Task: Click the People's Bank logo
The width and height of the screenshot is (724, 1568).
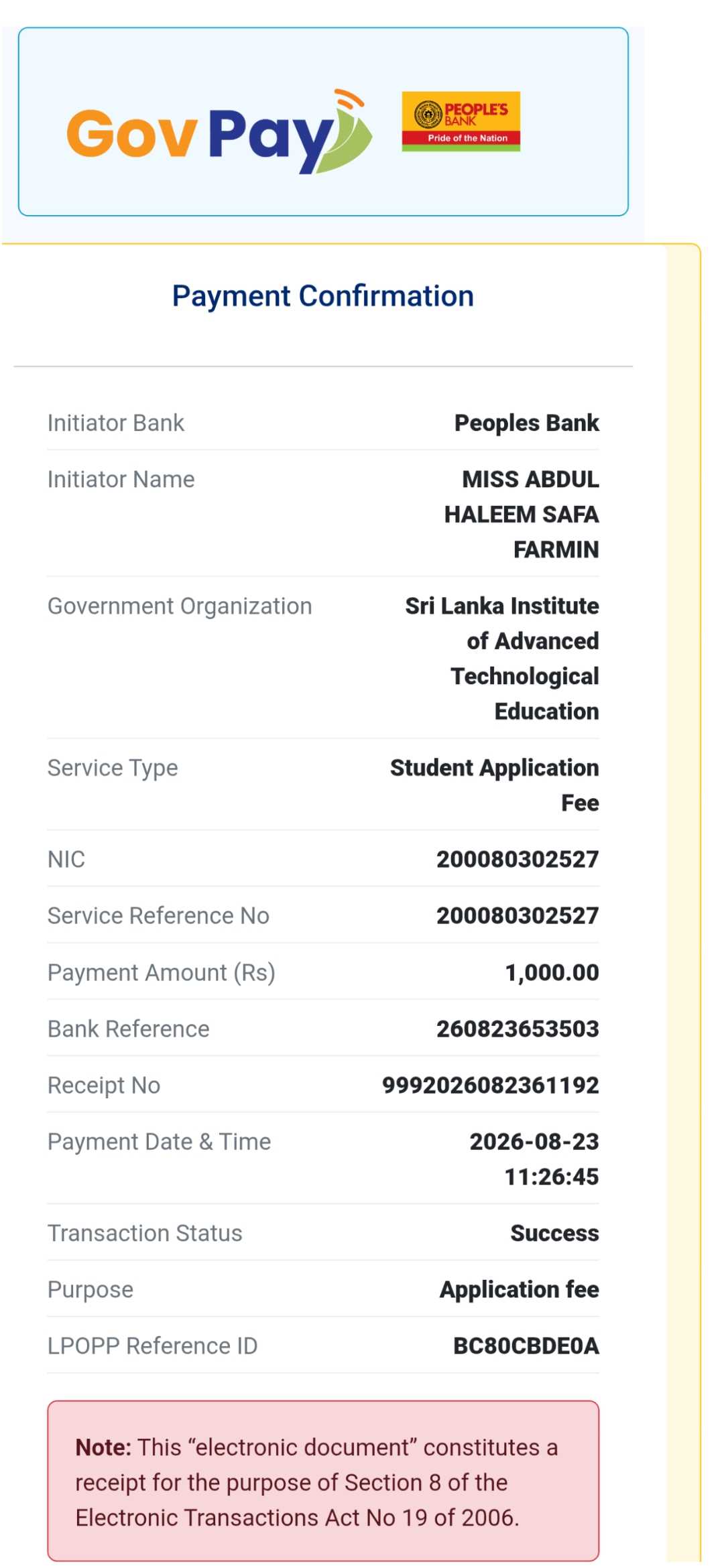Action: pos(461,121)
